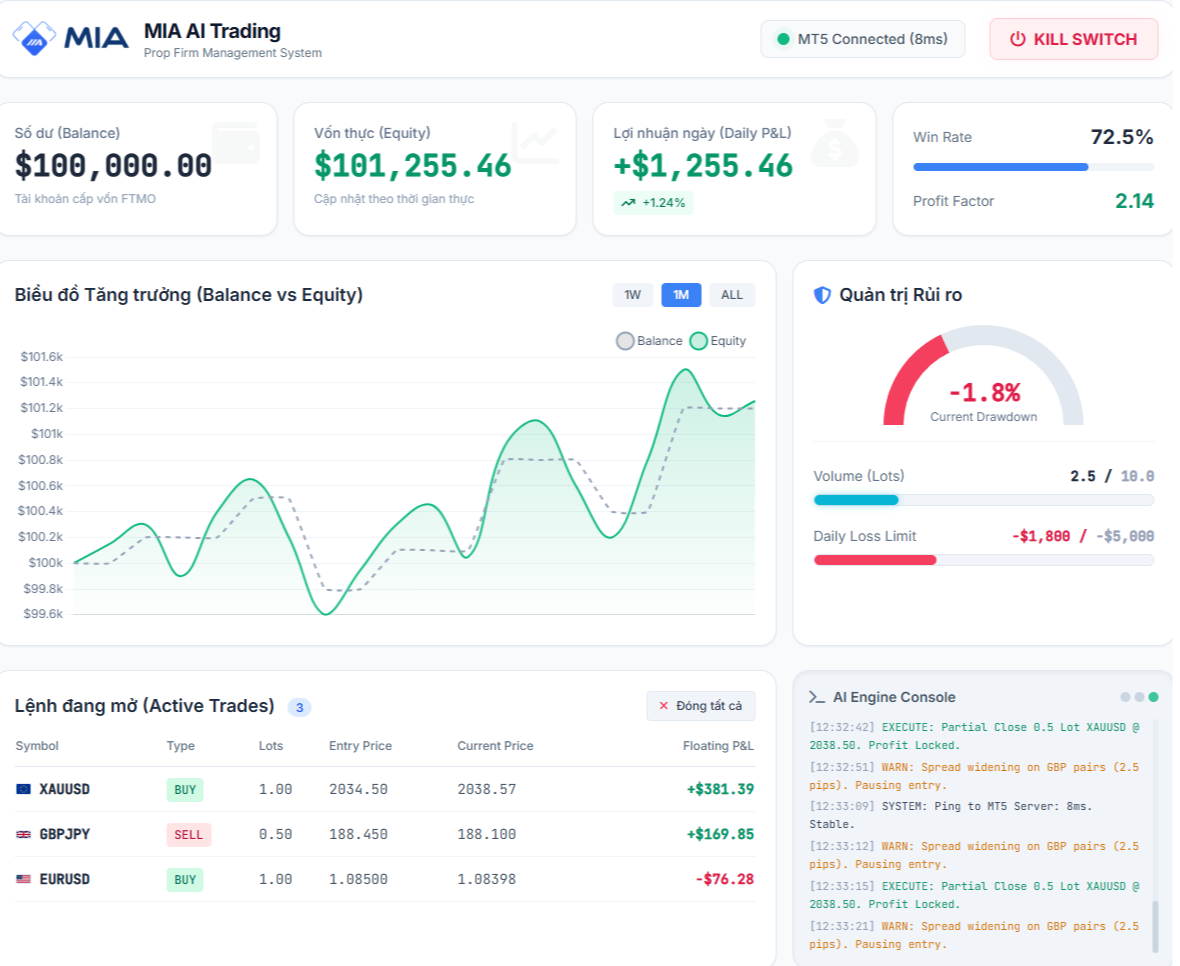Click the GBPJPY flag icon
Viewport: 1180px width, 966px height.
pos(24,834)
